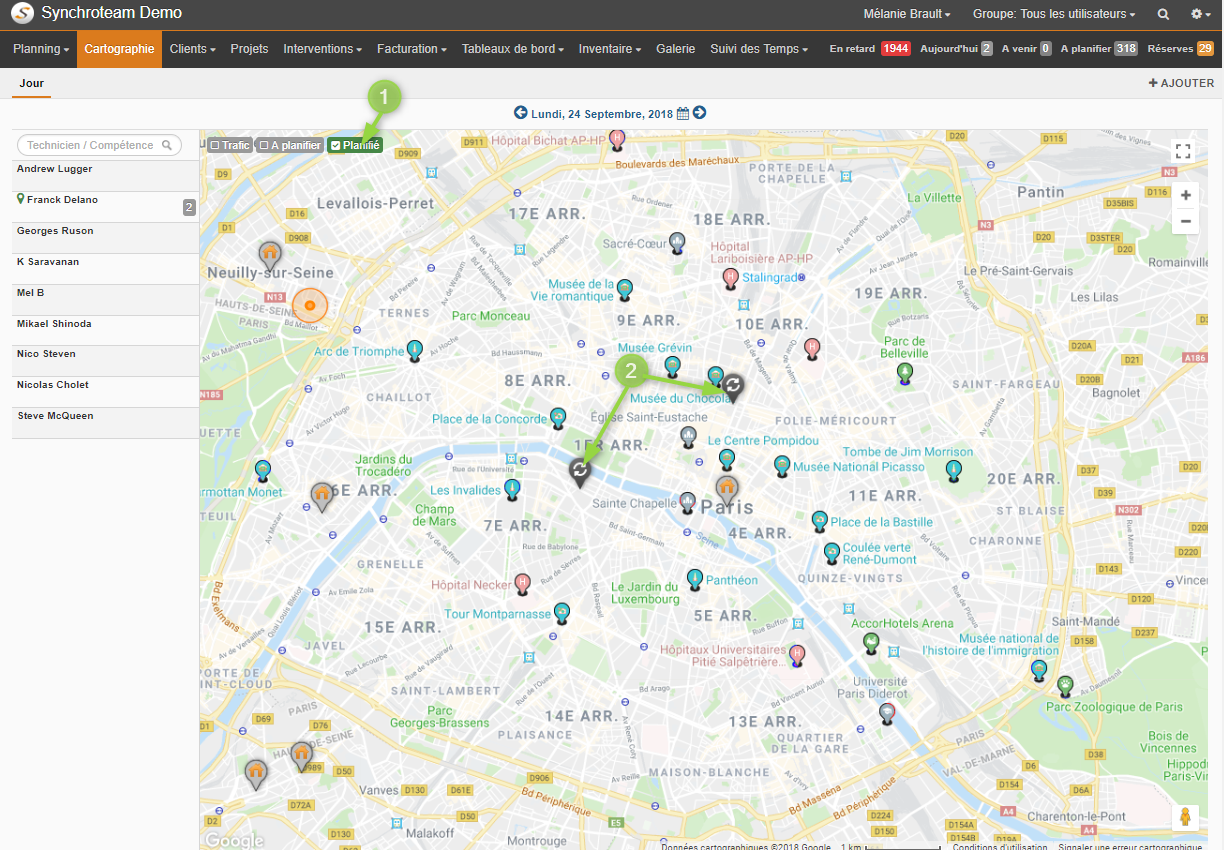The width and height of the screenshot is (1224, 850).
Task: Go to next day arrow
Action: click(699, 113)
